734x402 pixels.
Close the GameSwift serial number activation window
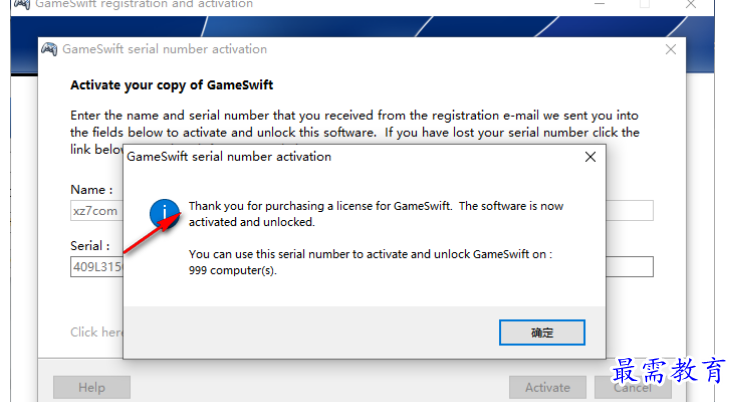pyautogui.click(x=670, y=49)
